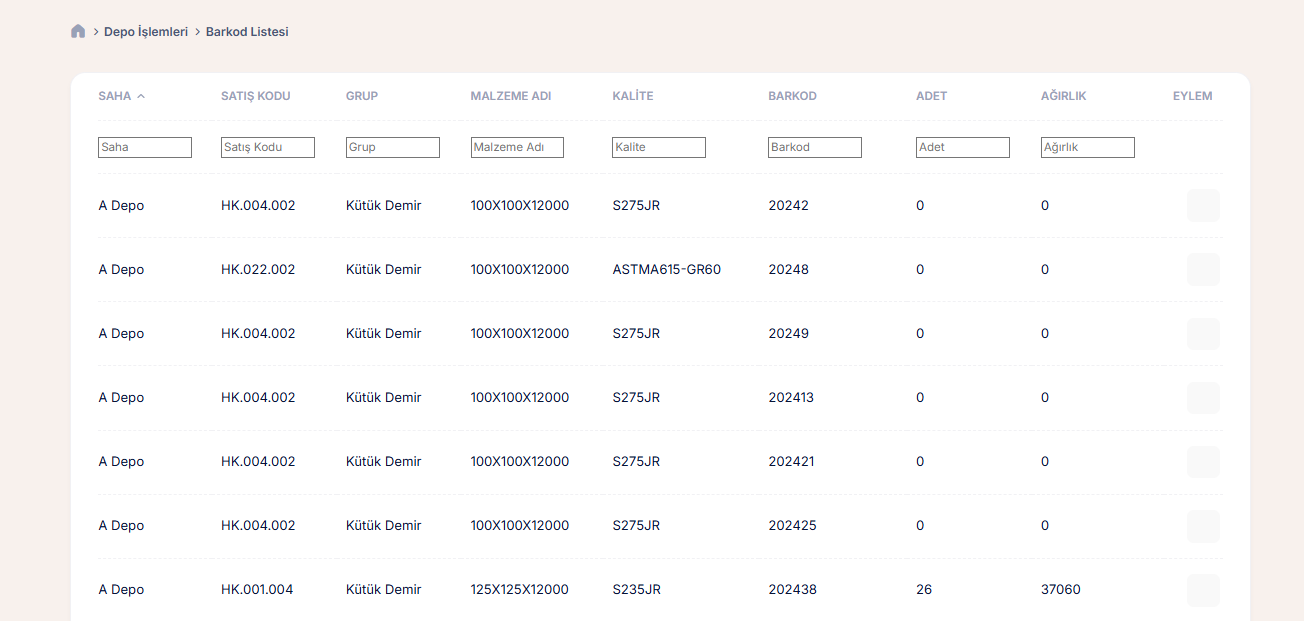
Task: Click into the Satış Kodu filter box
Action: click(268, 148)
